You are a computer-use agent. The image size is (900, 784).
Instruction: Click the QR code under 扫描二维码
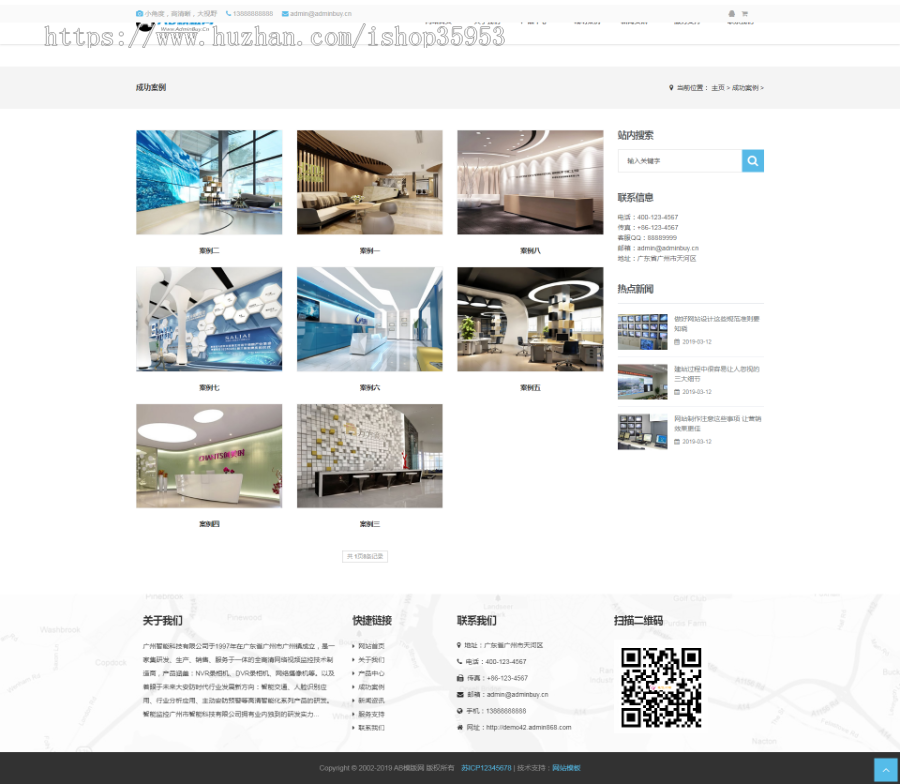click(x=660, y=687)
